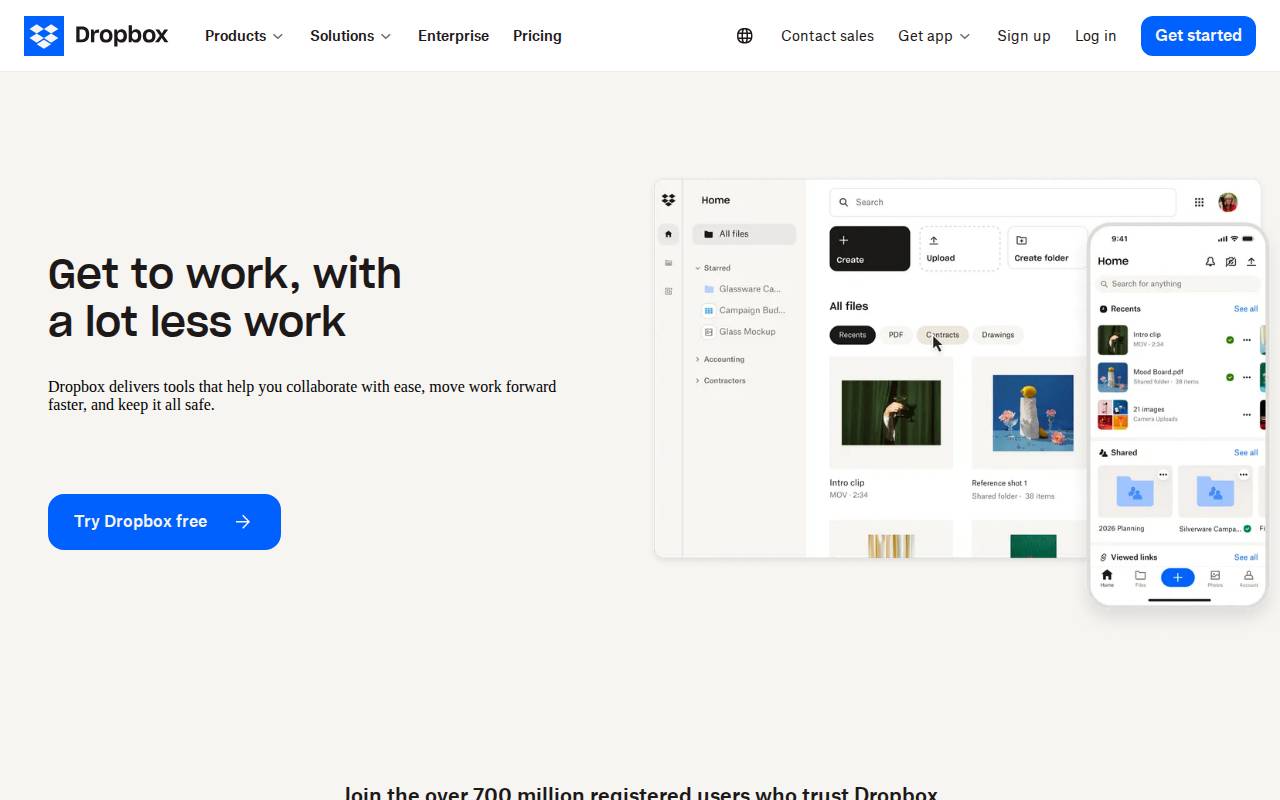The width and height of the screenshot is (1280, 800).
Task: Click the upload arrow icon in the phone header
Action: (x=1251, y=262)
